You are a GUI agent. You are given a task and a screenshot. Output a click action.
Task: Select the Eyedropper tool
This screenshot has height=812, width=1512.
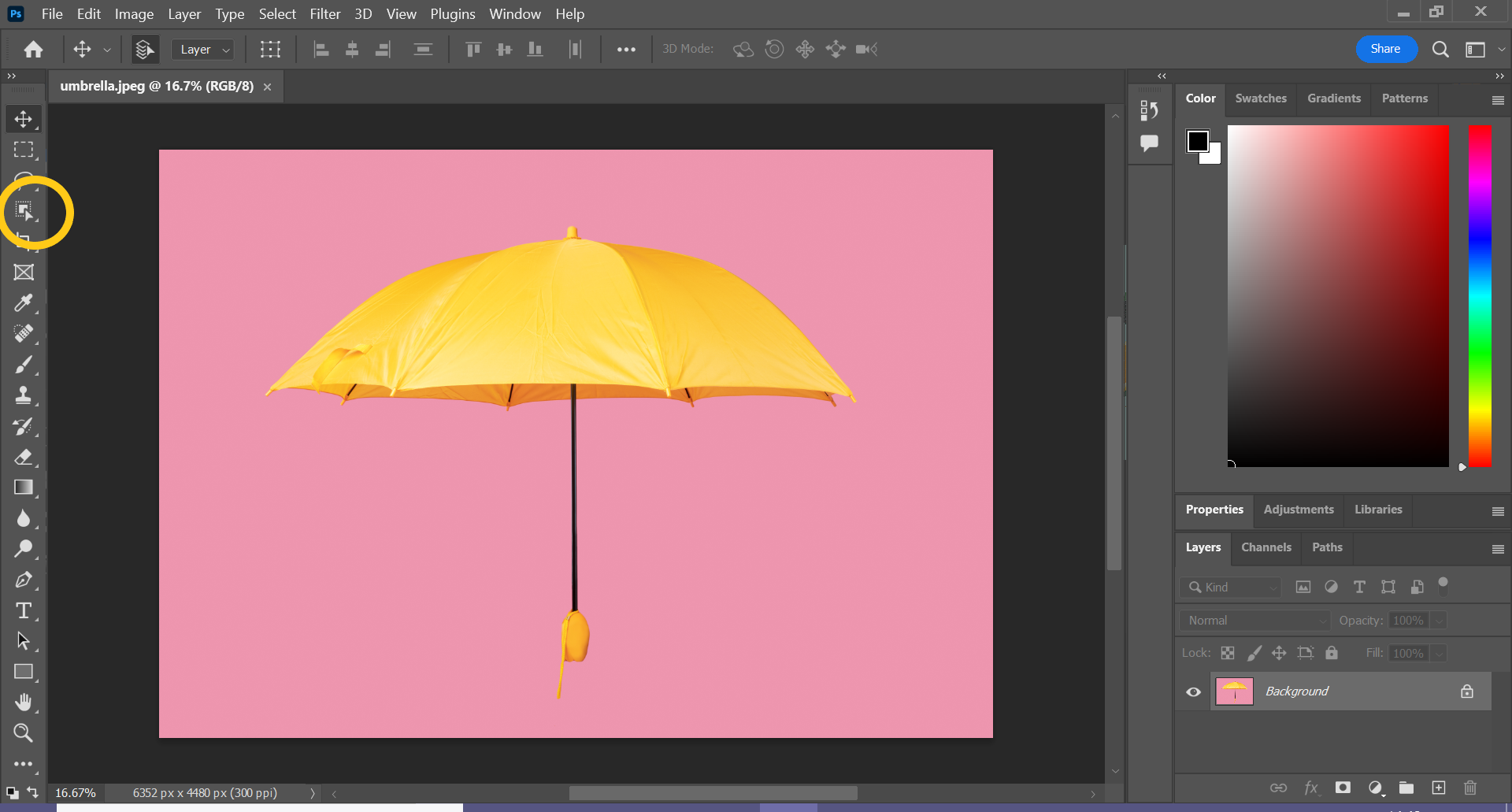pyautogui.click(x=24, y=303)
